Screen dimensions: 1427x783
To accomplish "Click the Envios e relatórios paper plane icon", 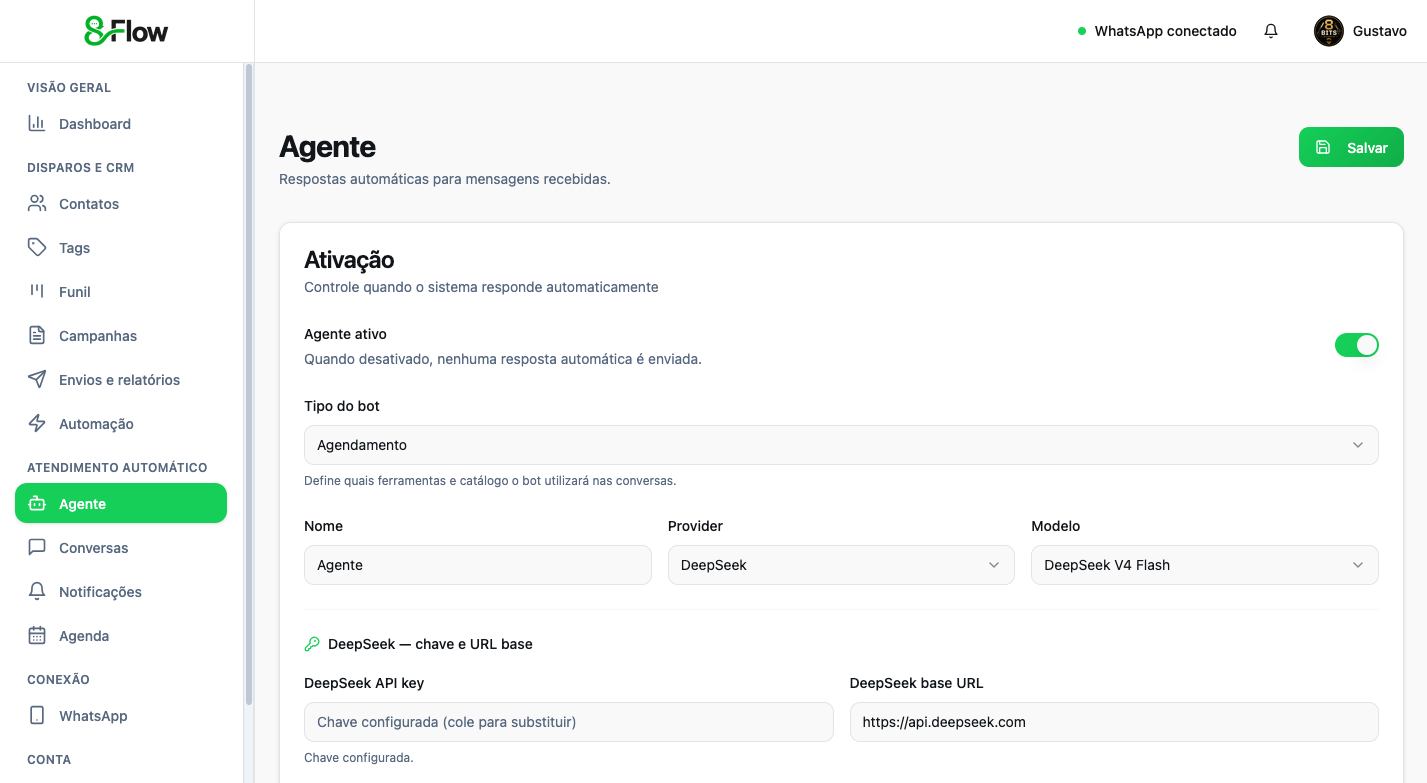I will pos(37,380).
